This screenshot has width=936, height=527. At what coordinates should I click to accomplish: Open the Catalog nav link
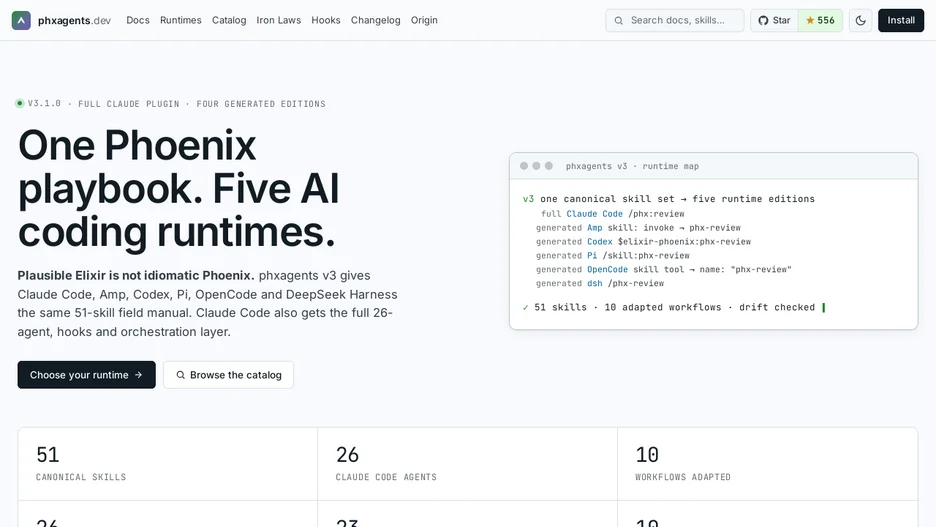pos(229,20)
